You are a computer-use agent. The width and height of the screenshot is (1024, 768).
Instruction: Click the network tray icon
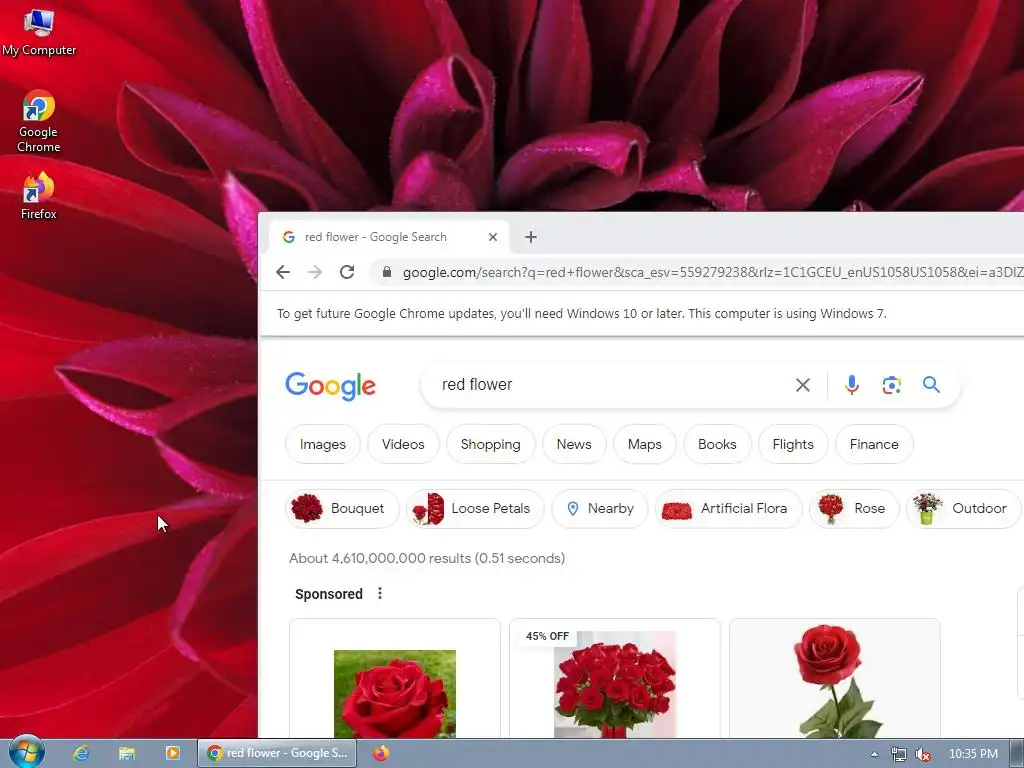pos(899,754)
